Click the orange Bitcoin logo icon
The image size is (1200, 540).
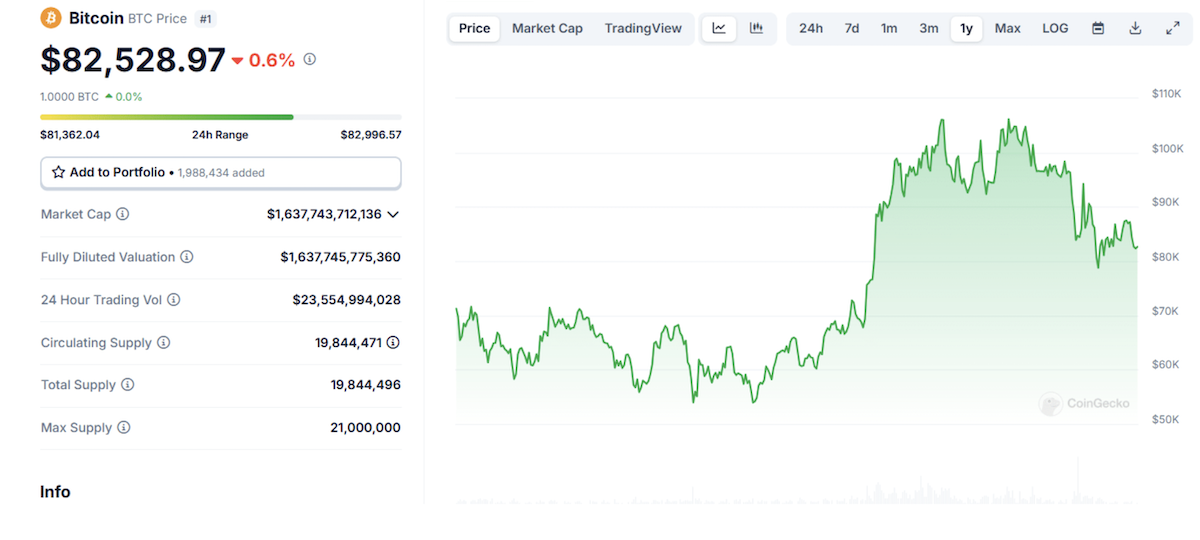[51, 18]
